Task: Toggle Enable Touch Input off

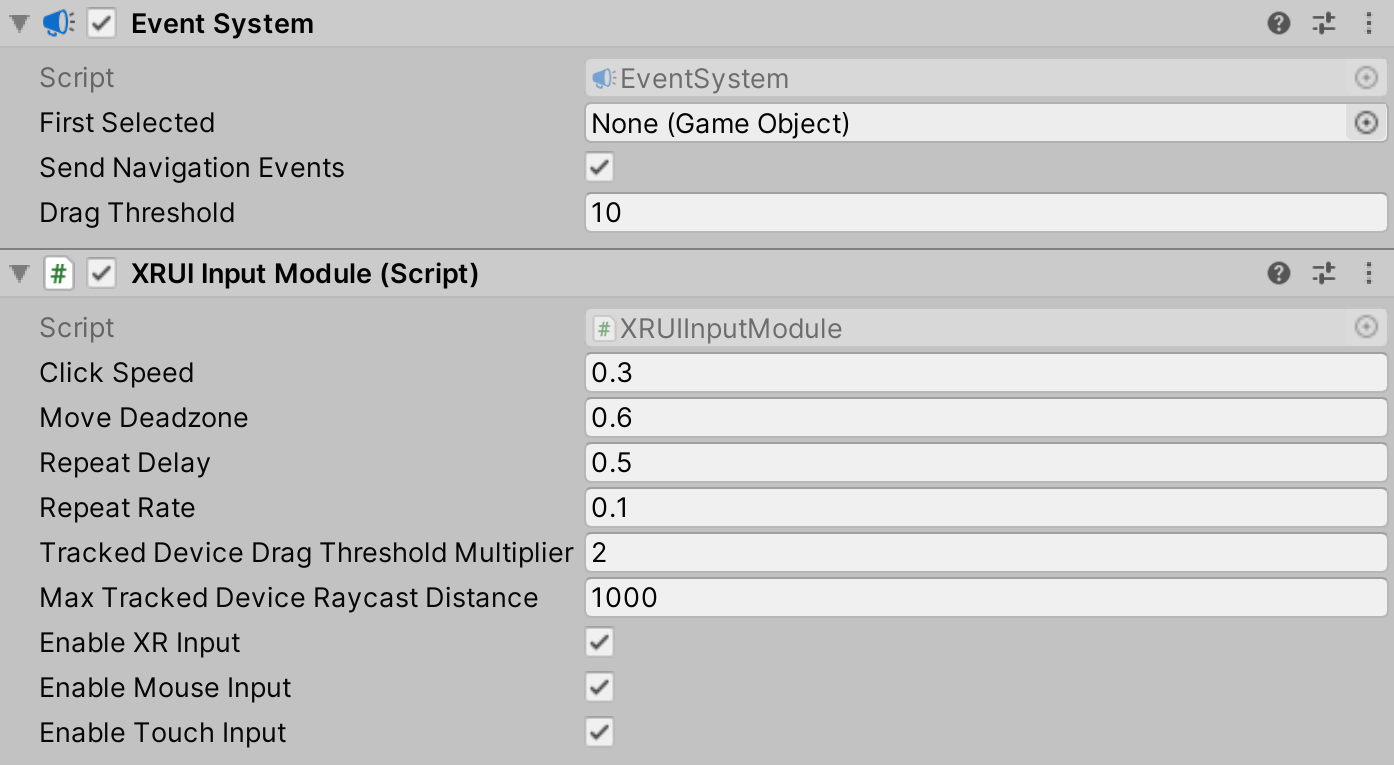Action: tap(598, 732)
